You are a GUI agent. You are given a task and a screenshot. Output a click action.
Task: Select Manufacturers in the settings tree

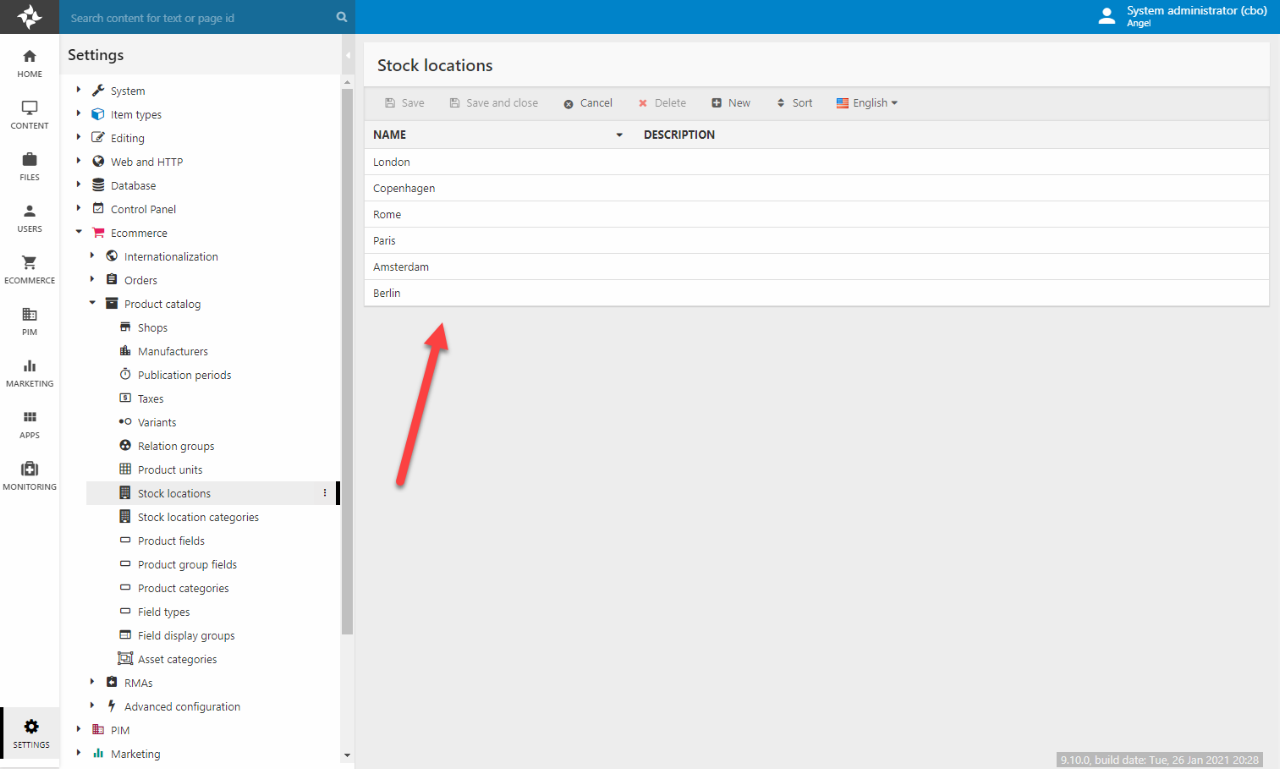(x=173, y=351)
